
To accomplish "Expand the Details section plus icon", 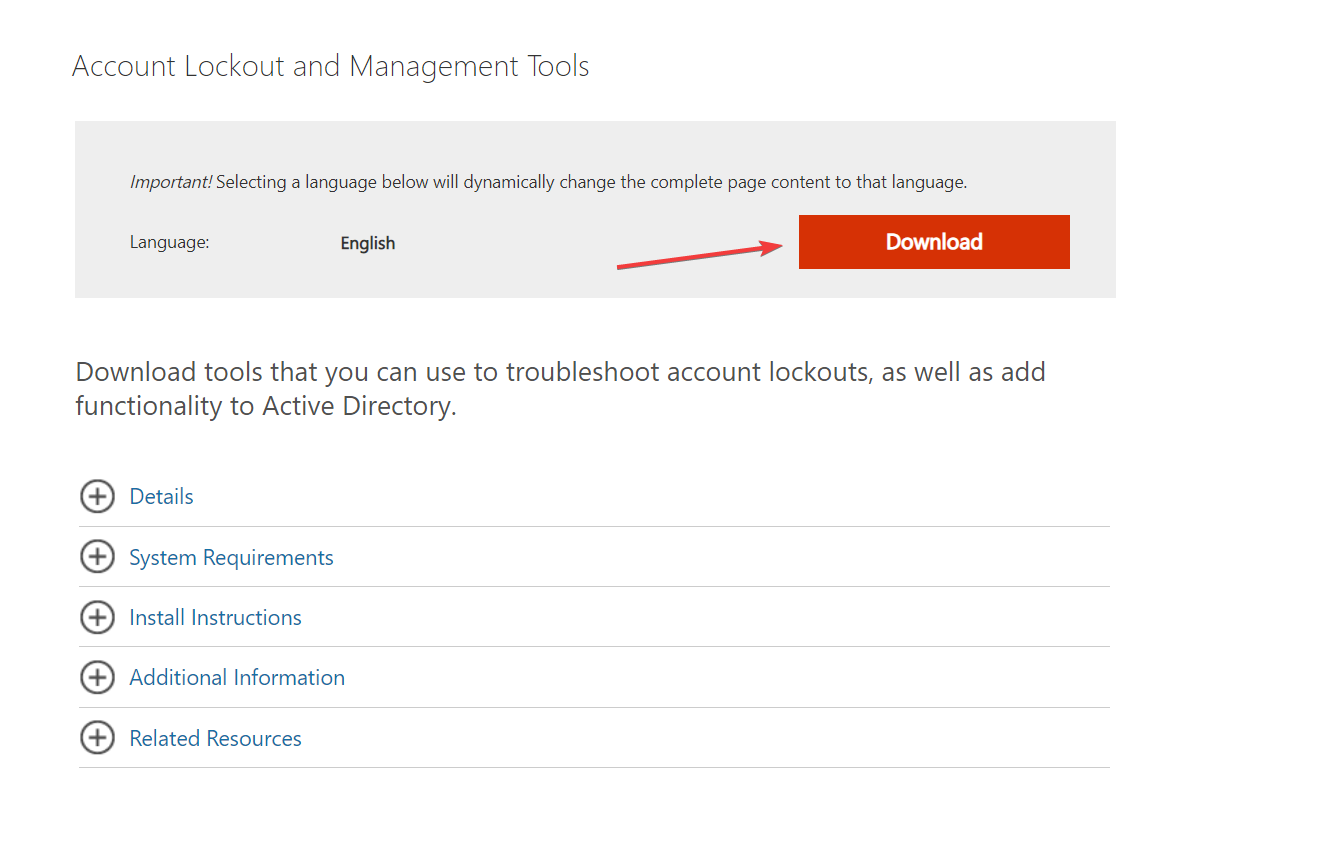I will (x=97, y=496).
